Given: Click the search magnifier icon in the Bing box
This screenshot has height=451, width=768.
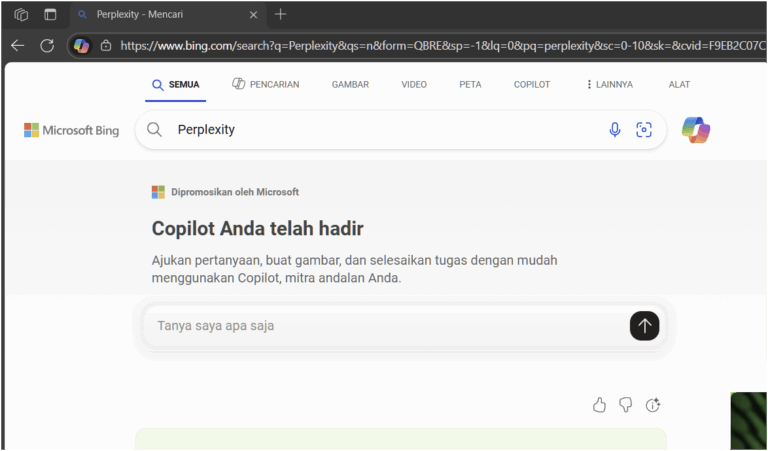Looking at the screenshot, I should pos(154,130).
